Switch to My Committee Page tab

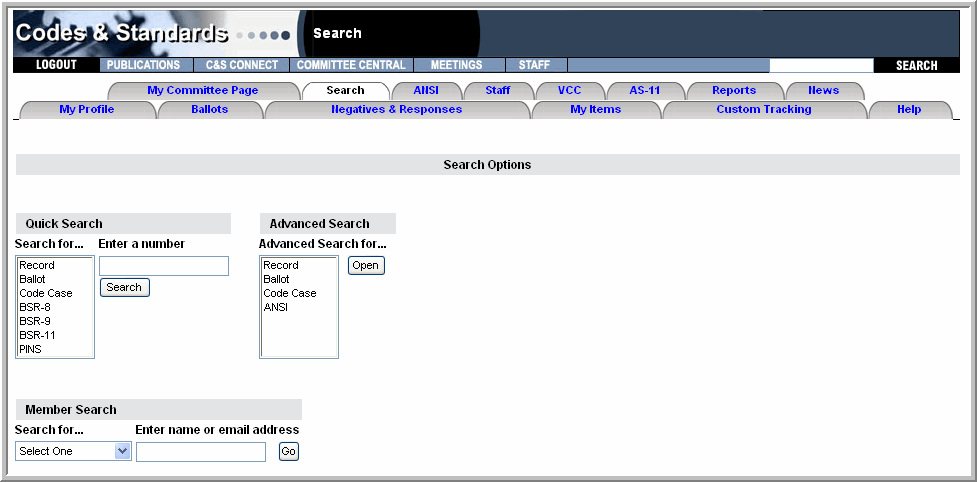pyautogui.click(x=202, y=90)
